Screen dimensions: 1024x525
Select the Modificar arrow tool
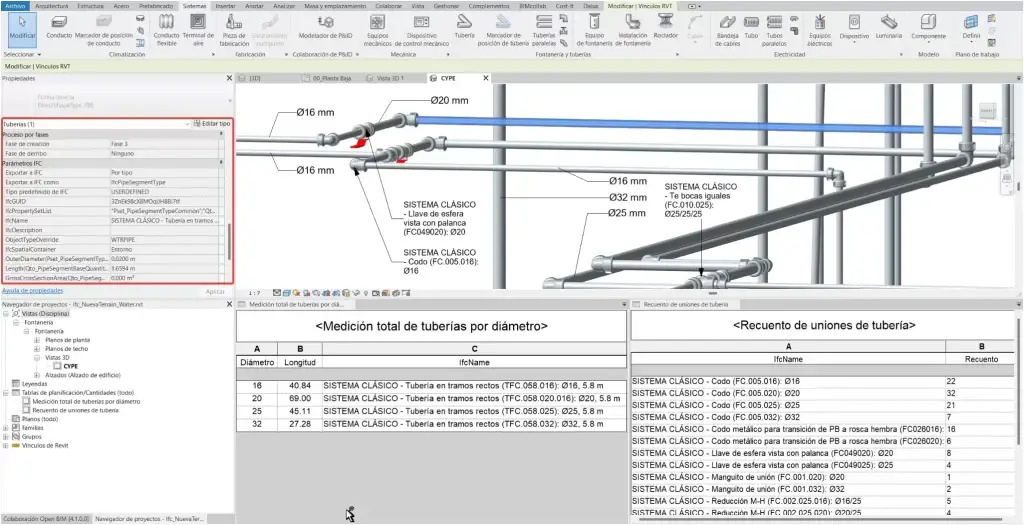click(x=22, y=29)
